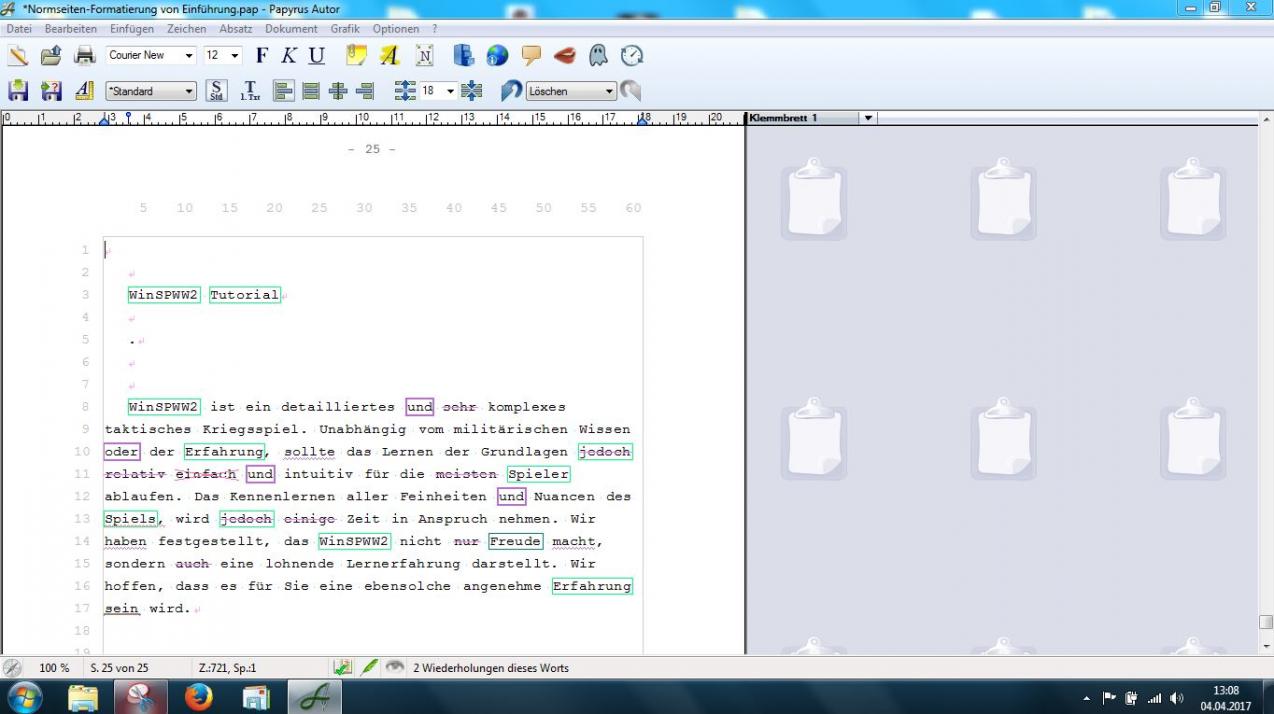Viewport: 1274px width, 714px height.
Task: Open Firefox from the Windows taskbar
Action: point(199,697)
